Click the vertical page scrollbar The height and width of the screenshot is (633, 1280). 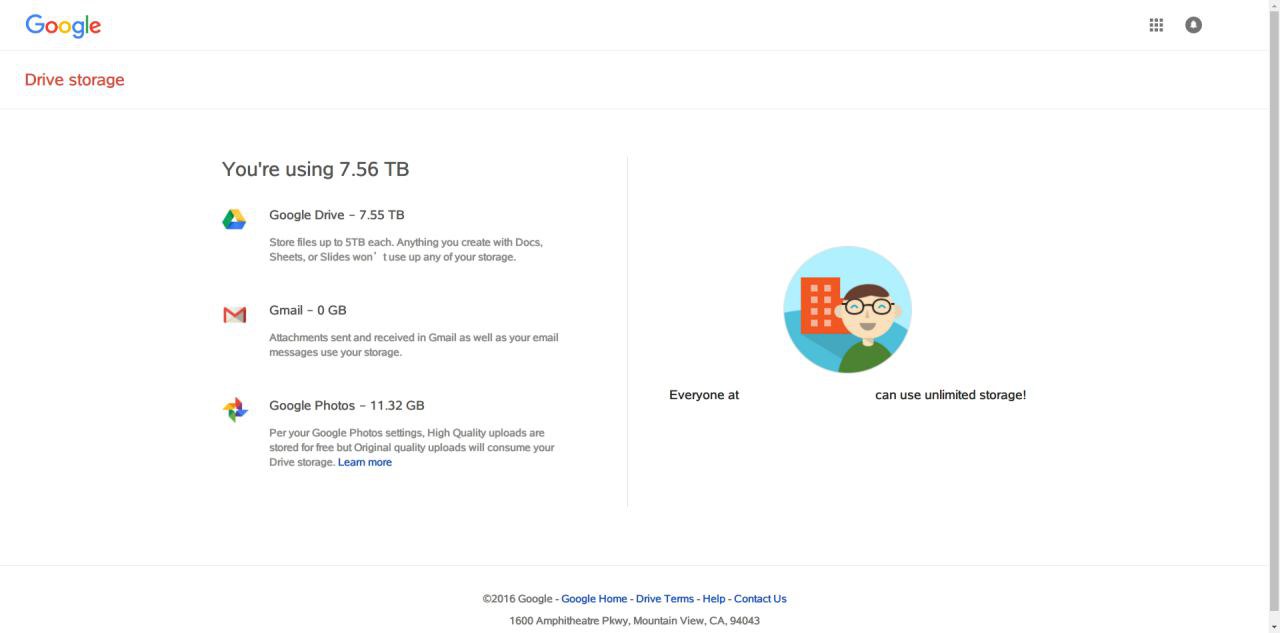coord(1274,300)
